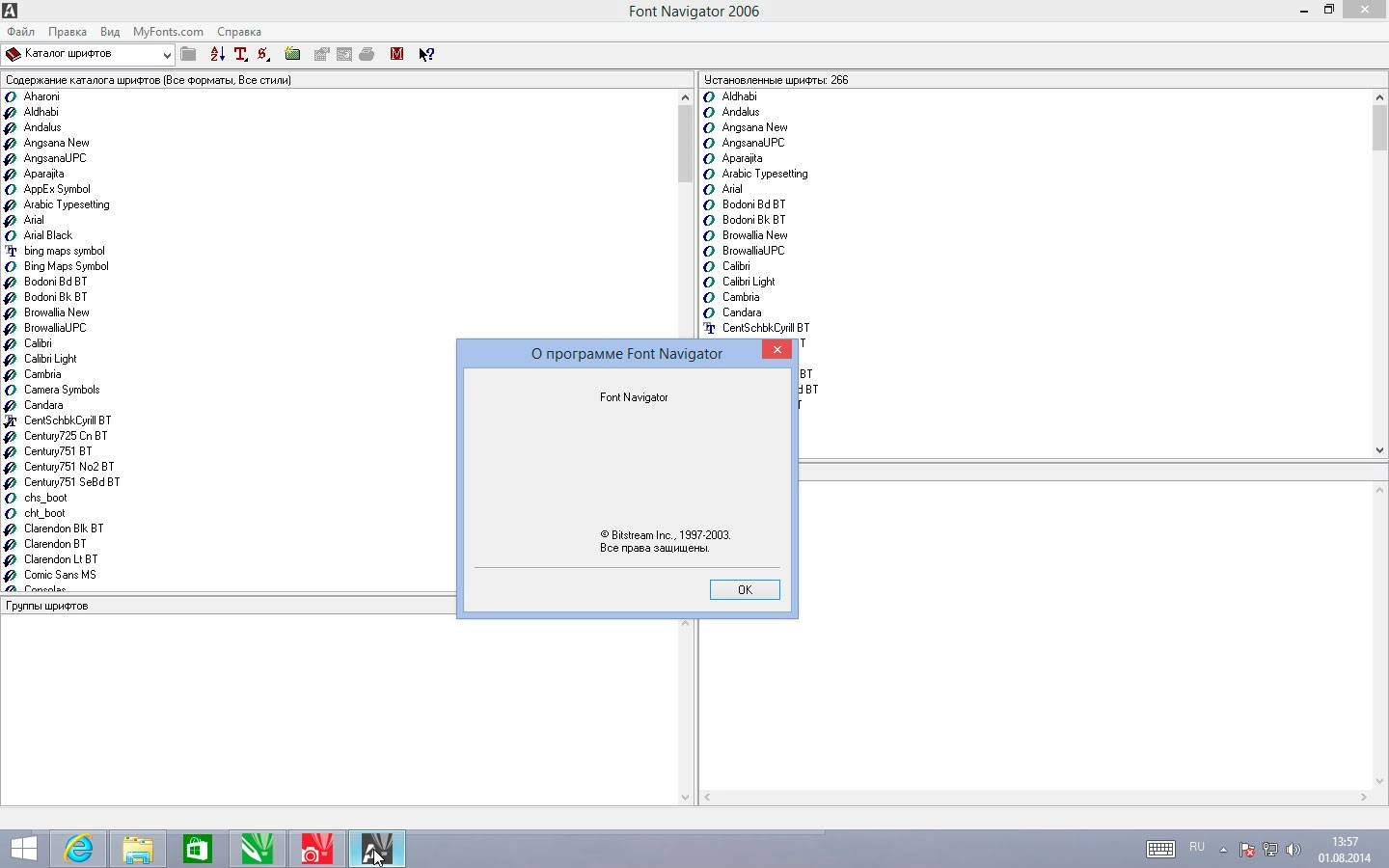Click the new font group icon
Screen dimensions: 1389x868
(x=292, y=54)
